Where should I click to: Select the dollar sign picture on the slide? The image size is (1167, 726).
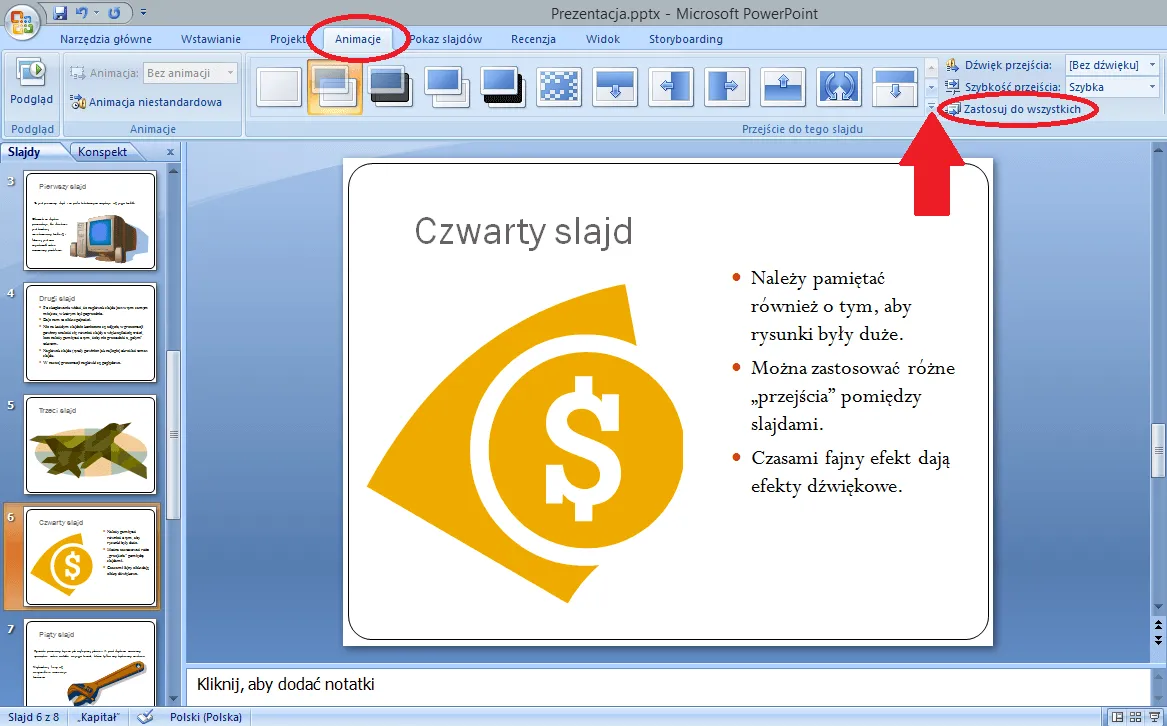[525, 444]
